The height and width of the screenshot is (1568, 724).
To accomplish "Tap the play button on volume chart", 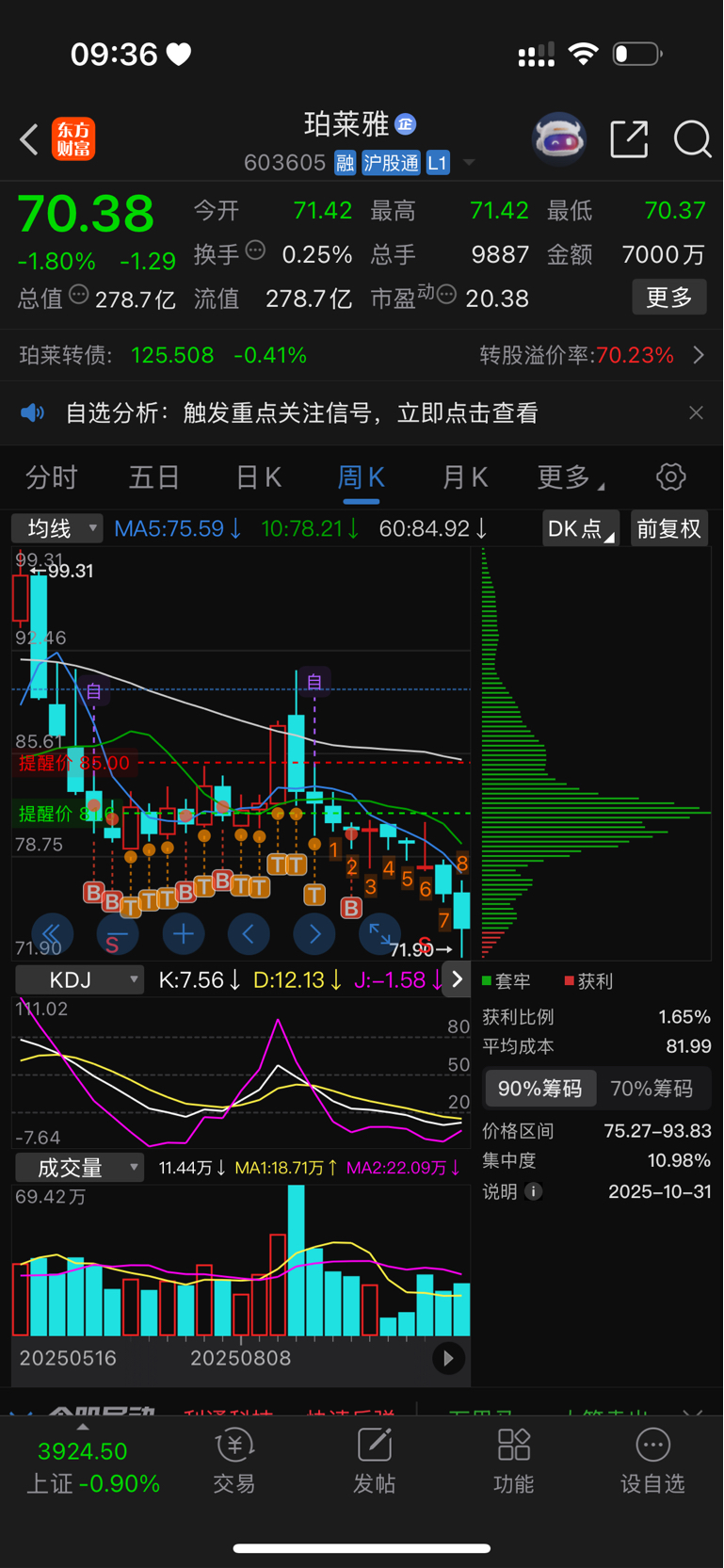I will tap(448, 1357).
